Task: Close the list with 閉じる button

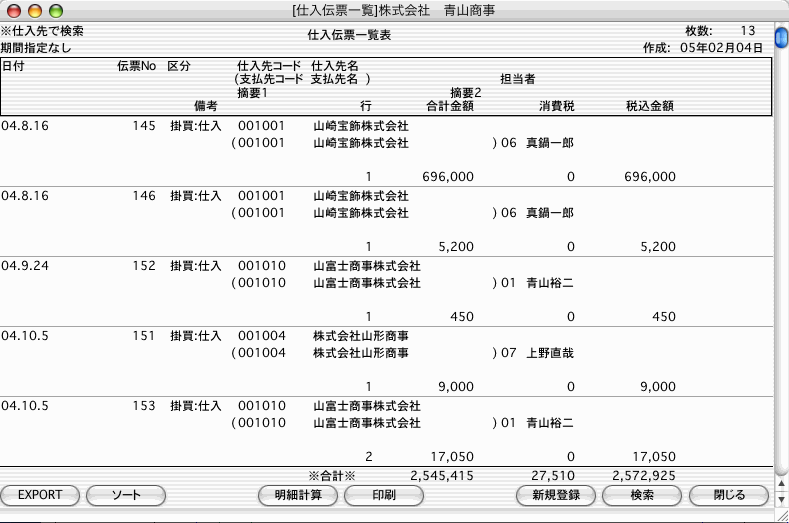Action: coord(729,495)
